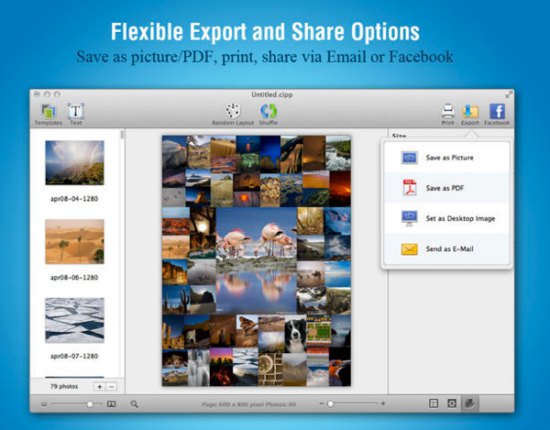Screen dimensions: 550x430
Task: Select the apr08-04-1280 thumbnail
Action: [x=75, y=162]
